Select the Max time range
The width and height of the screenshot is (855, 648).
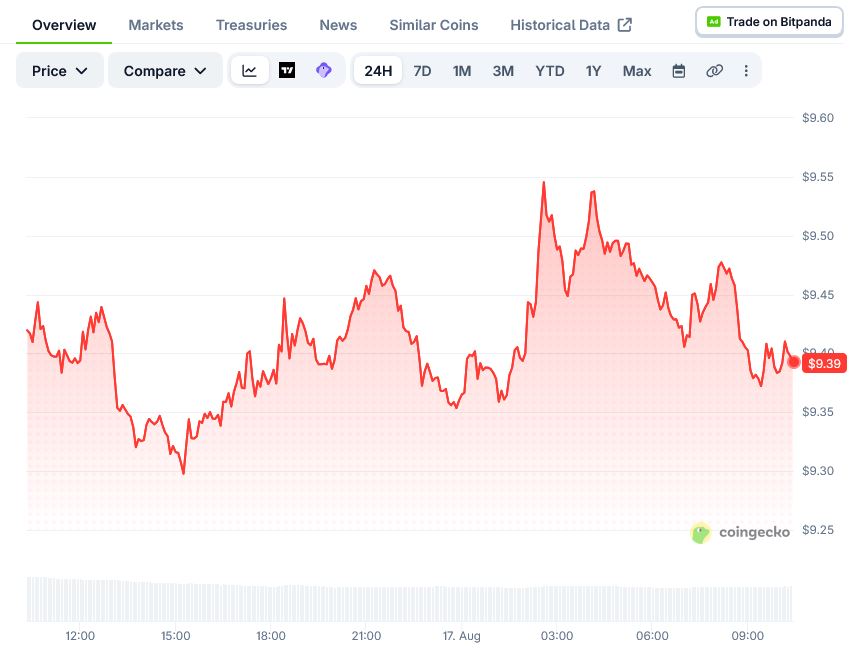click(637, 71)
